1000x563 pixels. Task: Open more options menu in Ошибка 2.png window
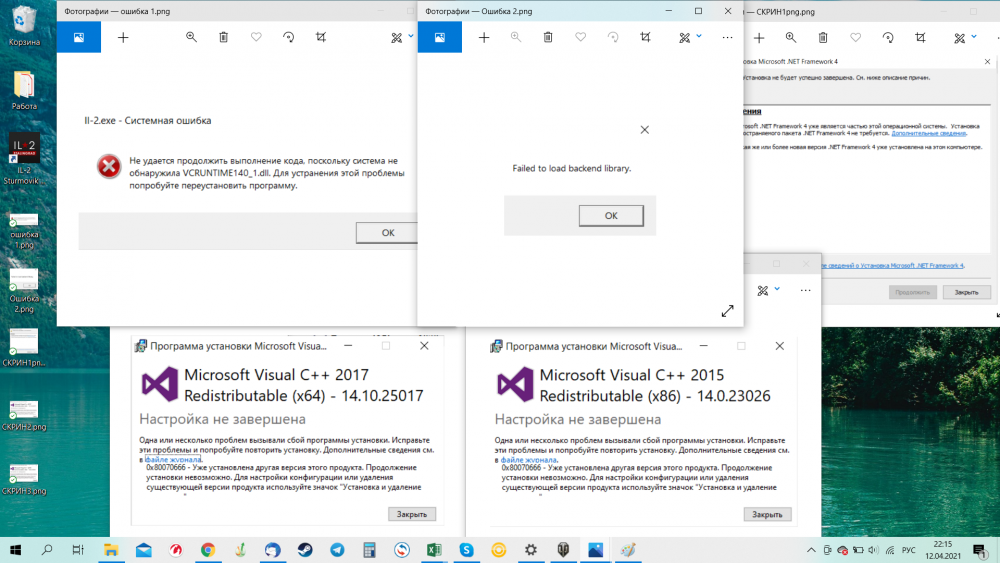[x=727, y=38]
